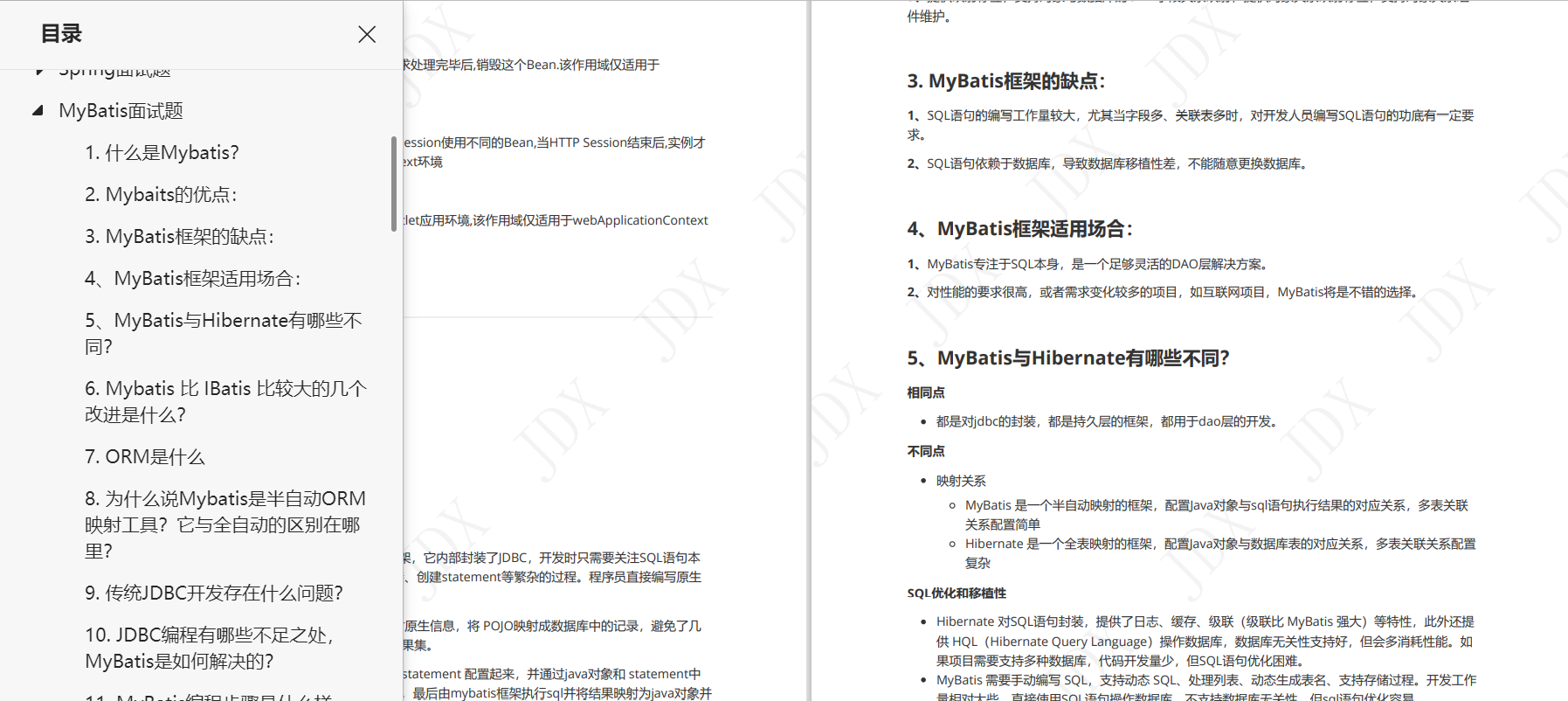Click heading 4、MyBatis框架适用场合: in document
The width and height of the screenshot is (1568, 701).
[1019, 229]
